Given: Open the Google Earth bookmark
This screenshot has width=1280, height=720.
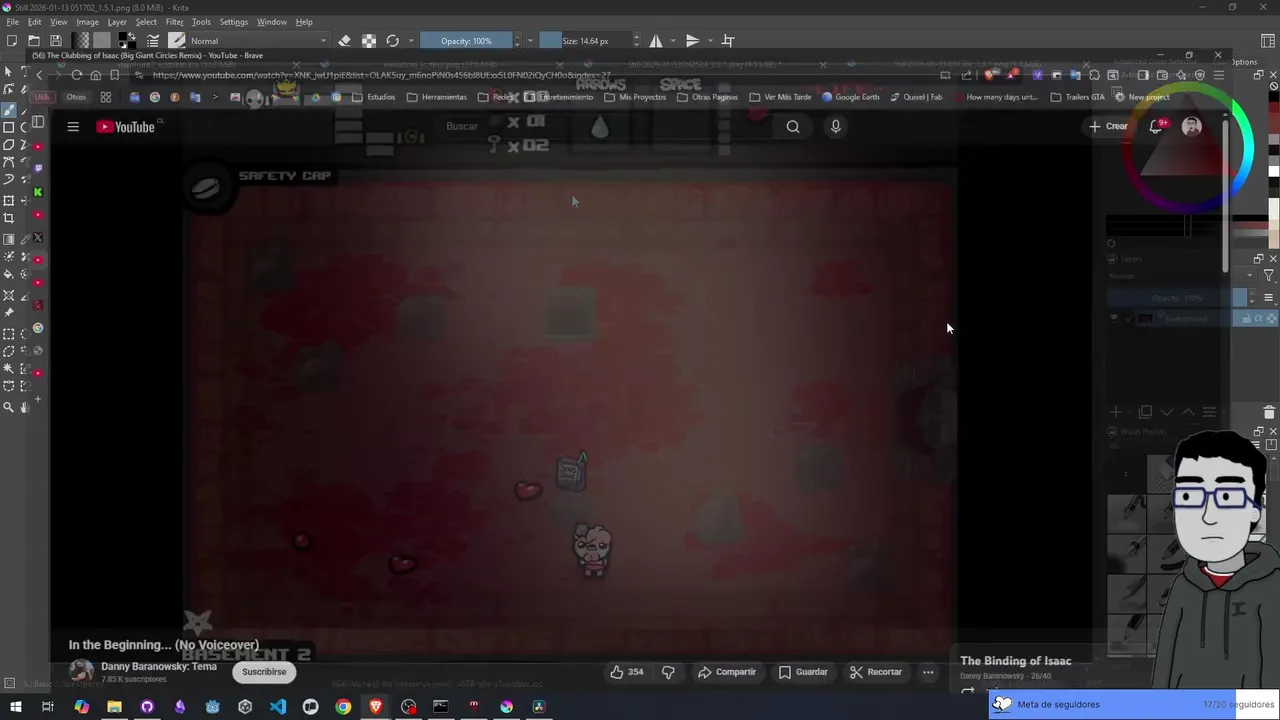Looking at the screenshot, I should 851,97.
